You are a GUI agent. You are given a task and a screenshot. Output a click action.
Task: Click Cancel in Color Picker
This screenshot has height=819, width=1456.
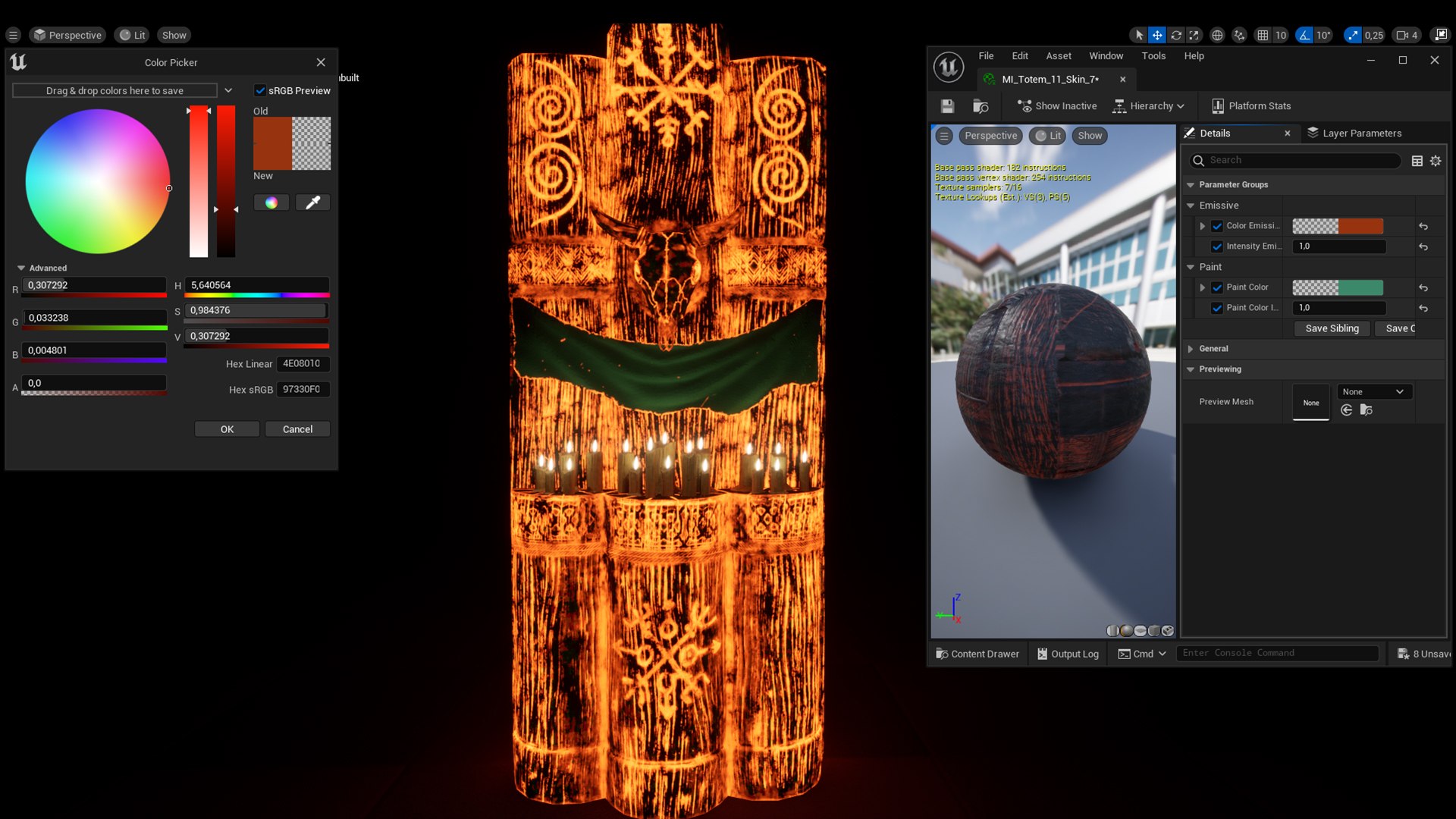297,429
